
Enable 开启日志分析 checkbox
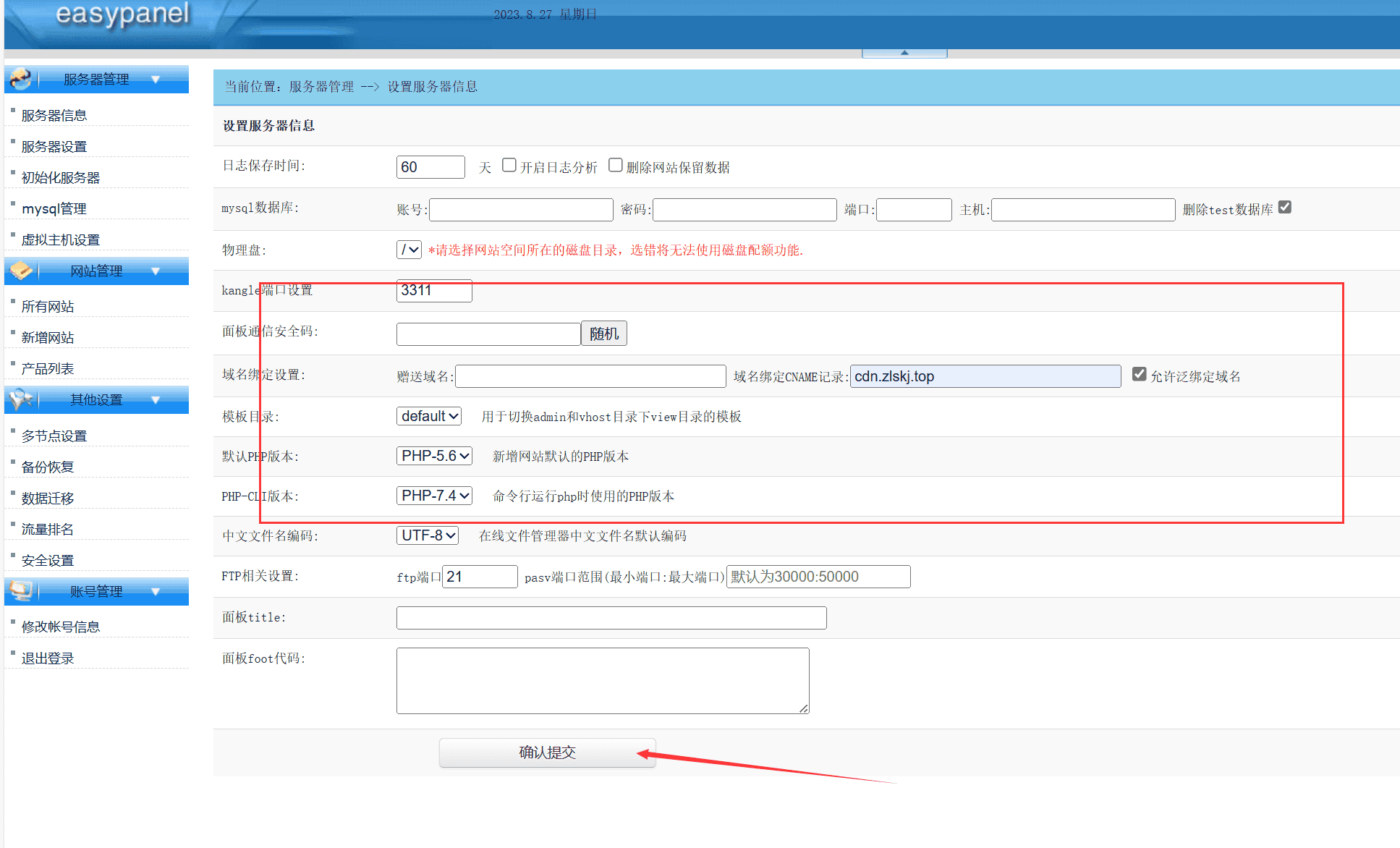tap(509, 165)
